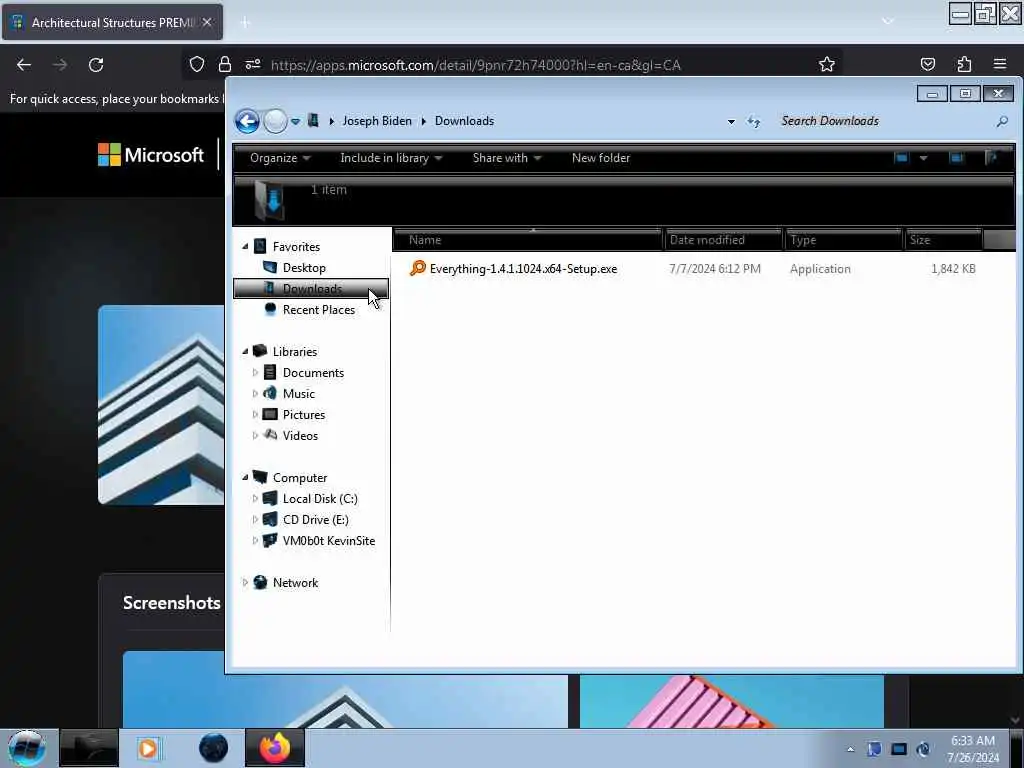Screen dimensions: 1024x768
Task: Select Downloads in Favorites
Action: (x=311, y=289)
